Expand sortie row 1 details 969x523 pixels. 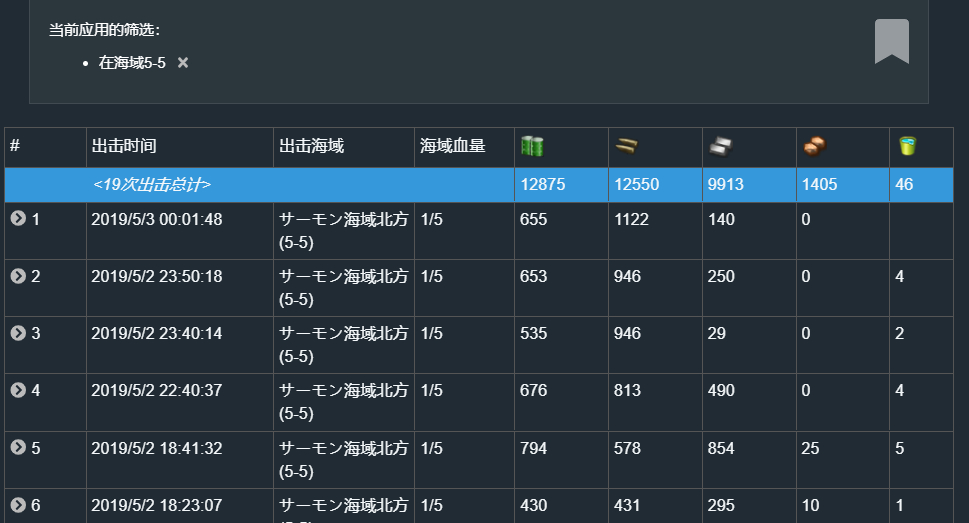click(x=18, y=218)
